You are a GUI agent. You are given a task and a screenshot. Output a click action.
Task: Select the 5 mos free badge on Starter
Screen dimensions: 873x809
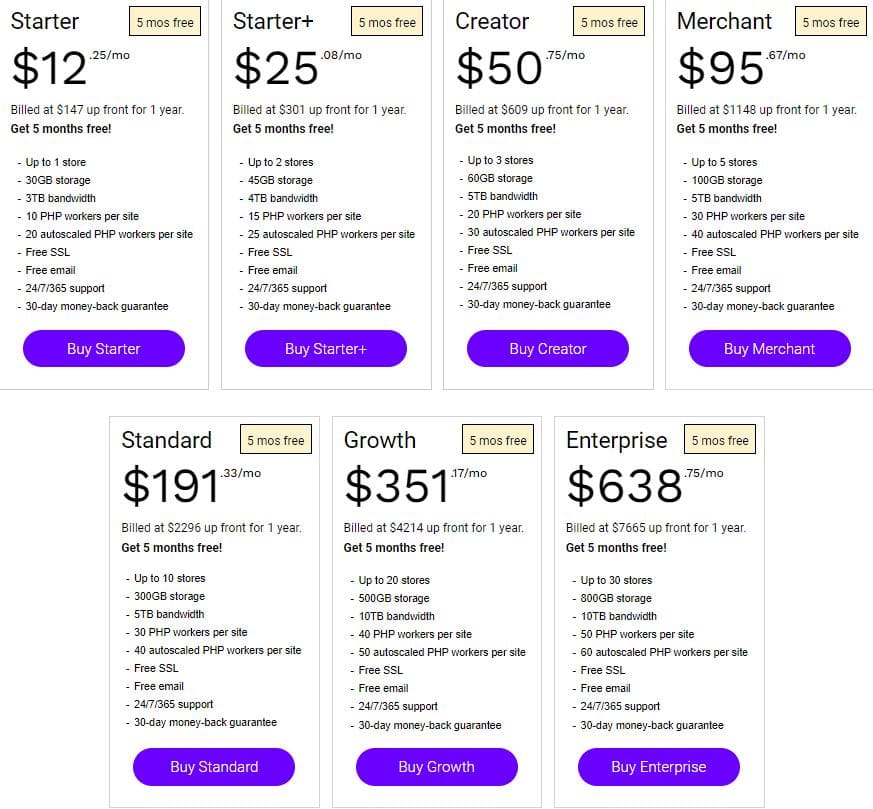click(x=164, y=21)
